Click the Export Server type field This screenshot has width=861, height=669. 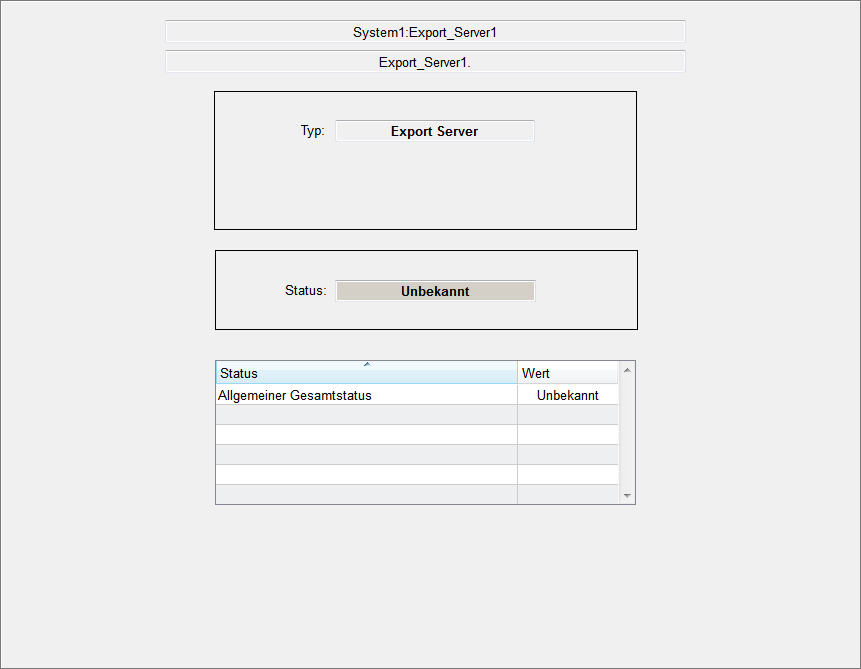coord(434,131)
